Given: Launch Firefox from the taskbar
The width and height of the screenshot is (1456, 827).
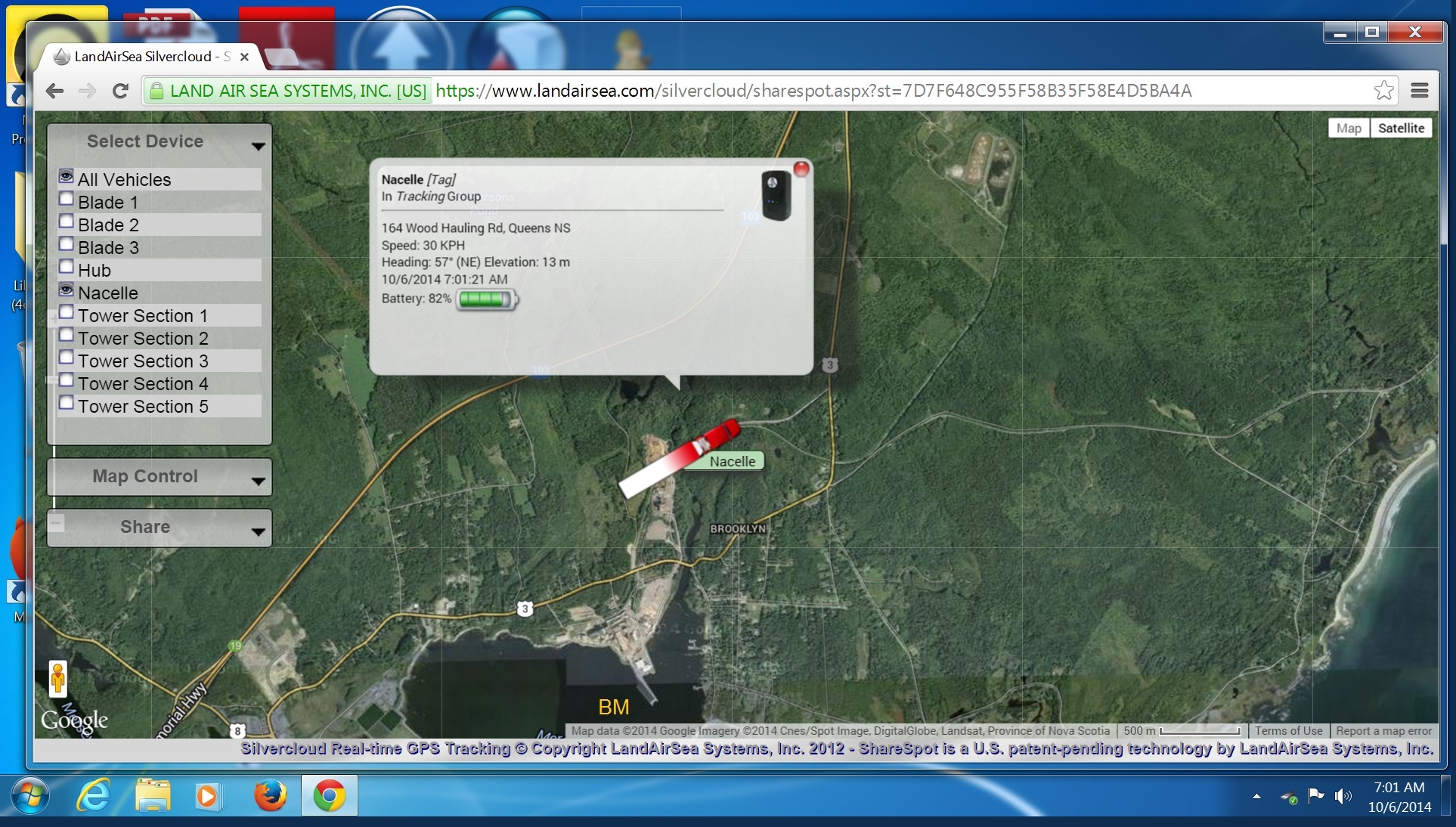Looking at the screenshot, I should point(270,796).
